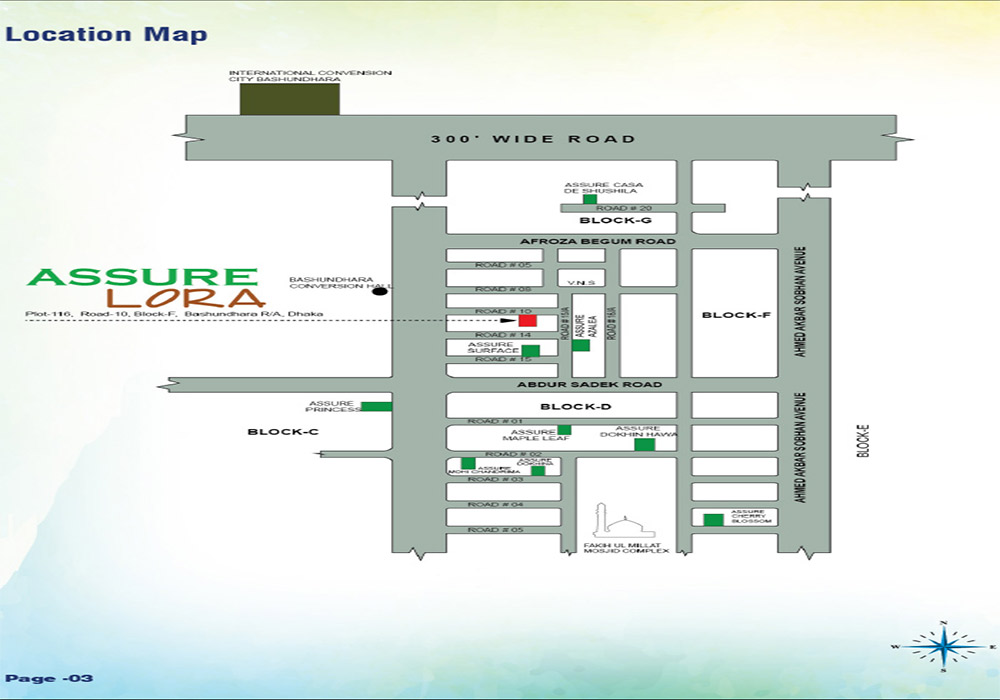This screenshot has height=700, width=1000.
Task: Click the Plot-116 Road-10 address line
Action: point(174,314)
